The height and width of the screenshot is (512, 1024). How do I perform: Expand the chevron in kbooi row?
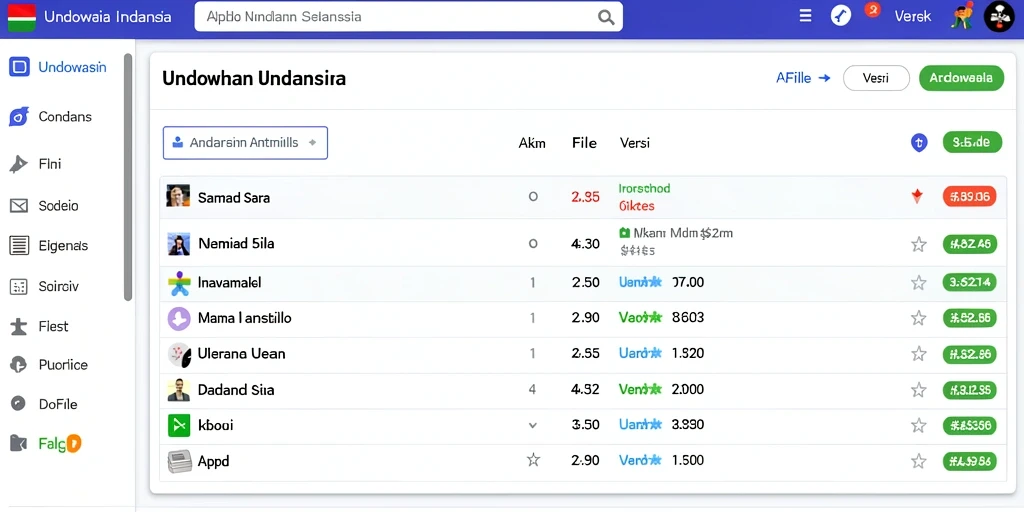click(x=532, y=425)
